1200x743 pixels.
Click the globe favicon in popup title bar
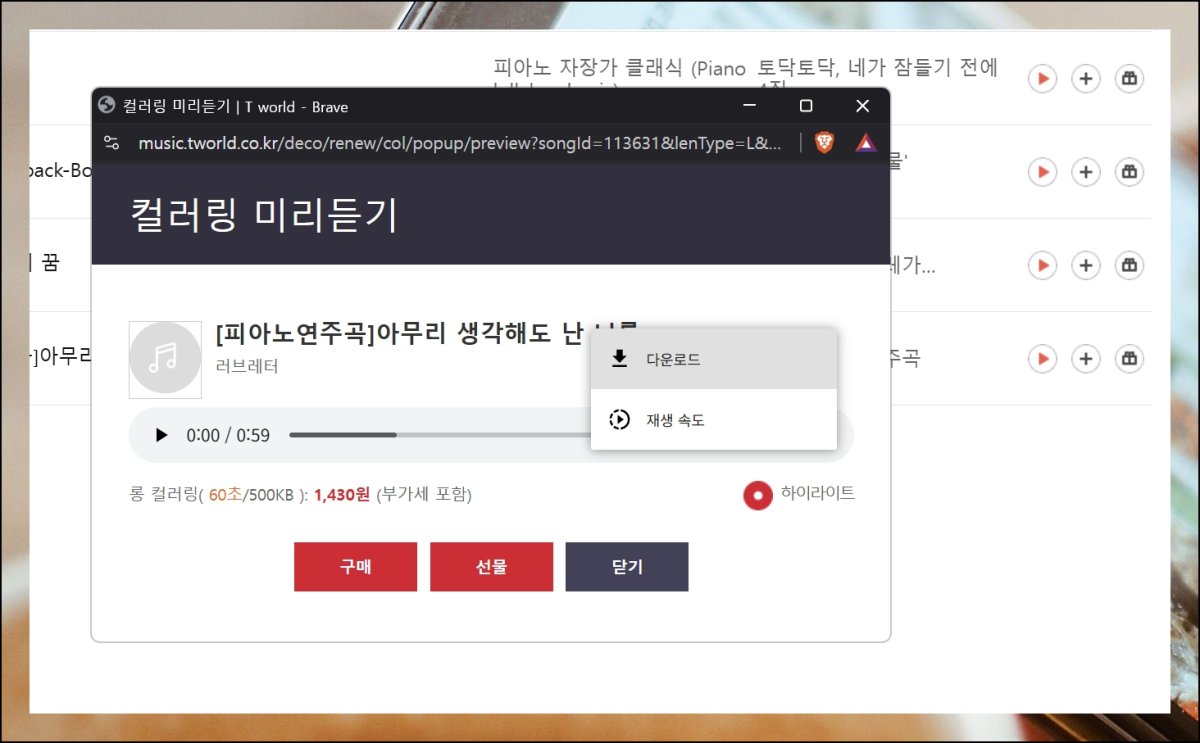click(106, 106)
